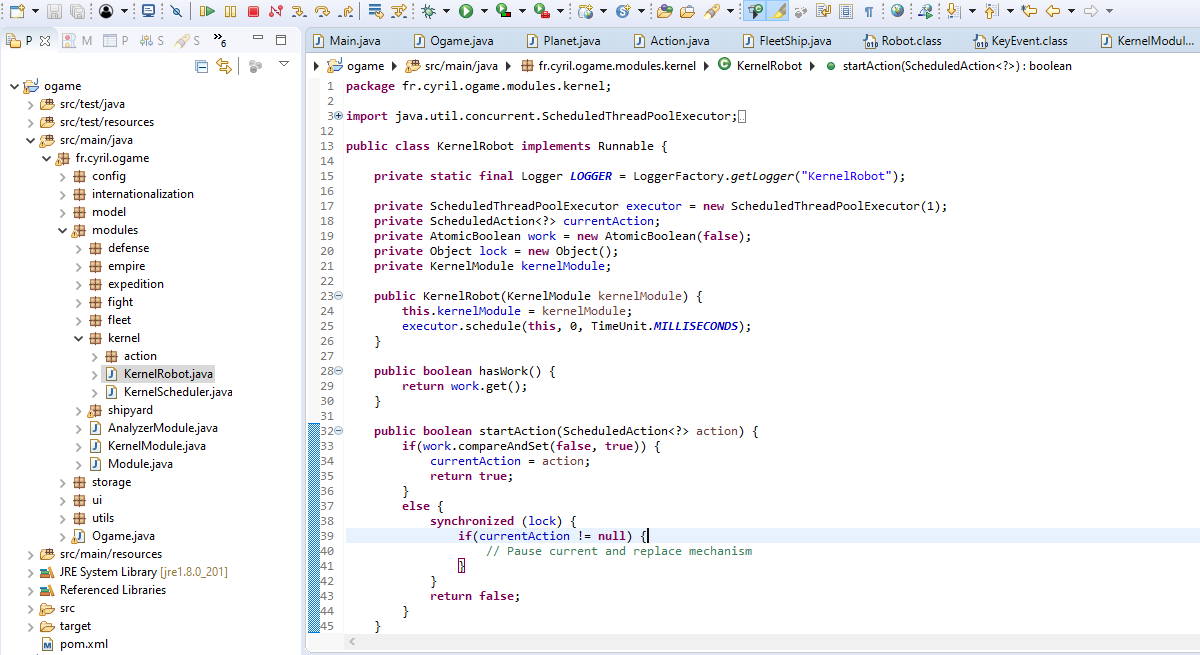Open the New wizard dropdown arrow

[x=34, y=11]
